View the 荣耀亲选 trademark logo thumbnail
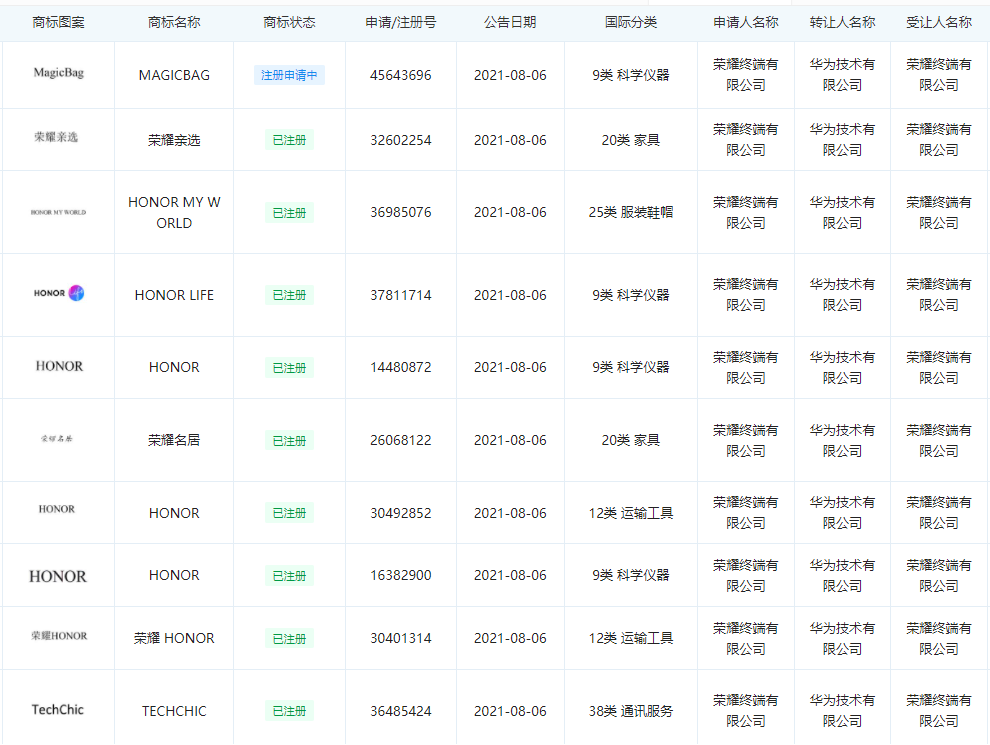The width and height of the screenshot is (990, 745). (x=56, y=137)
